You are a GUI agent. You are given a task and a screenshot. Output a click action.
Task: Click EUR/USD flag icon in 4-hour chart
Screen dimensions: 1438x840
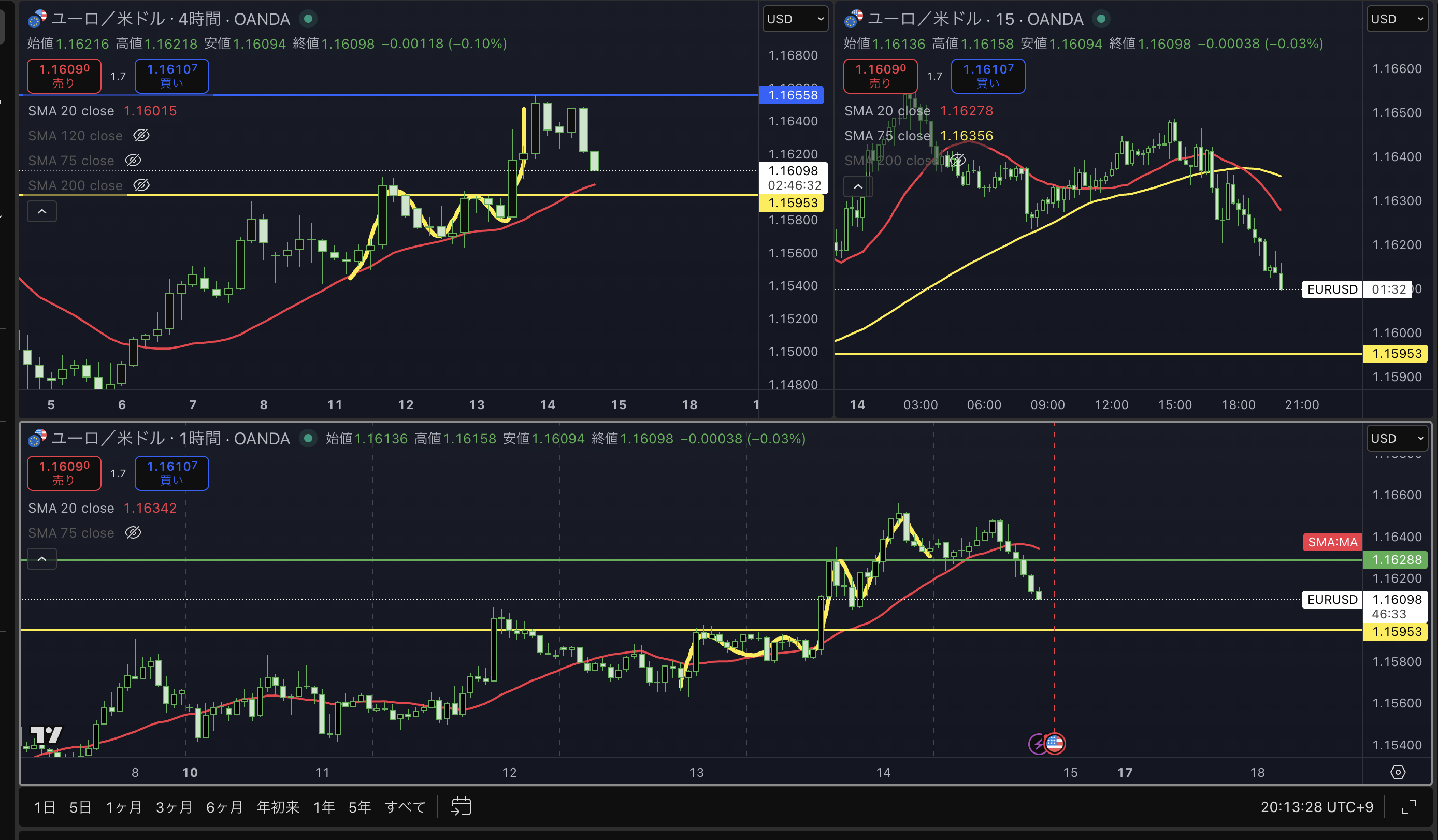coord(38,19)
